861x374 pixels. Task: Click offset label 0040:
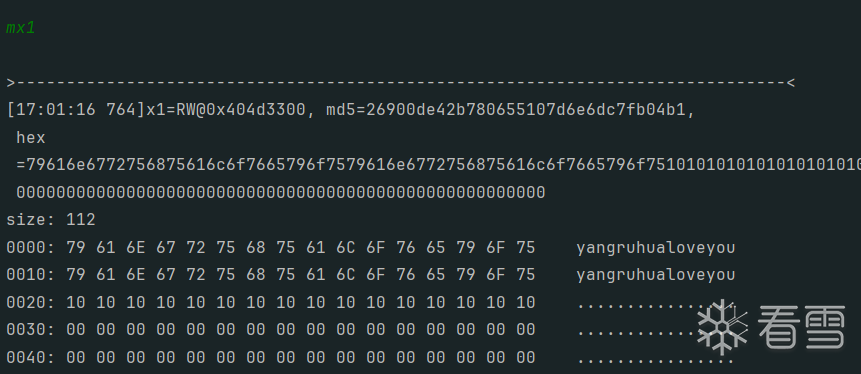pos(31,358)
